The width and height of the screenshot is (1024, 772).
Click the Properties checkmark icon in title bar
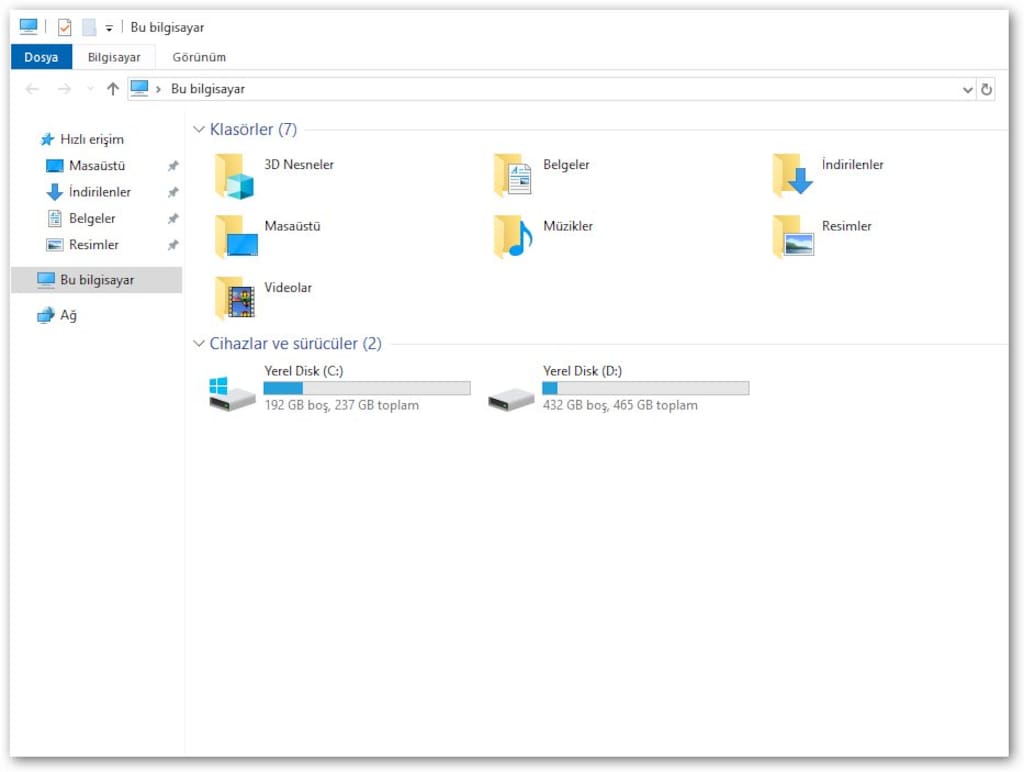click(64, 27)
